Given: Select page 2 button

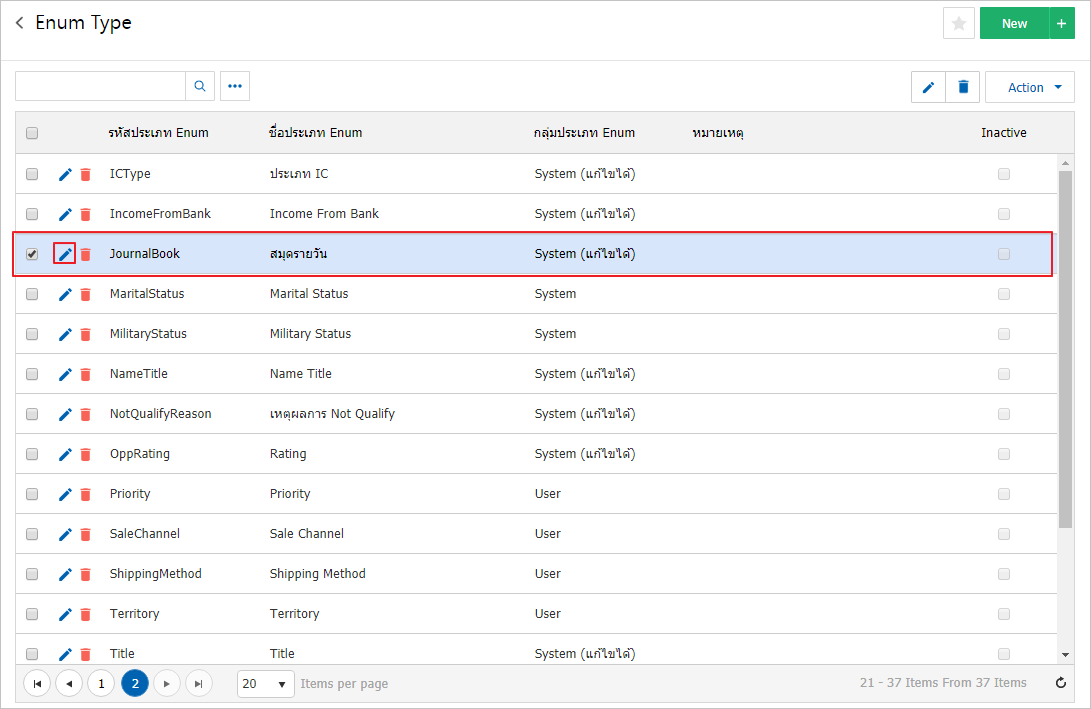Looking at the screenshot, I should [x=135, y=684].
